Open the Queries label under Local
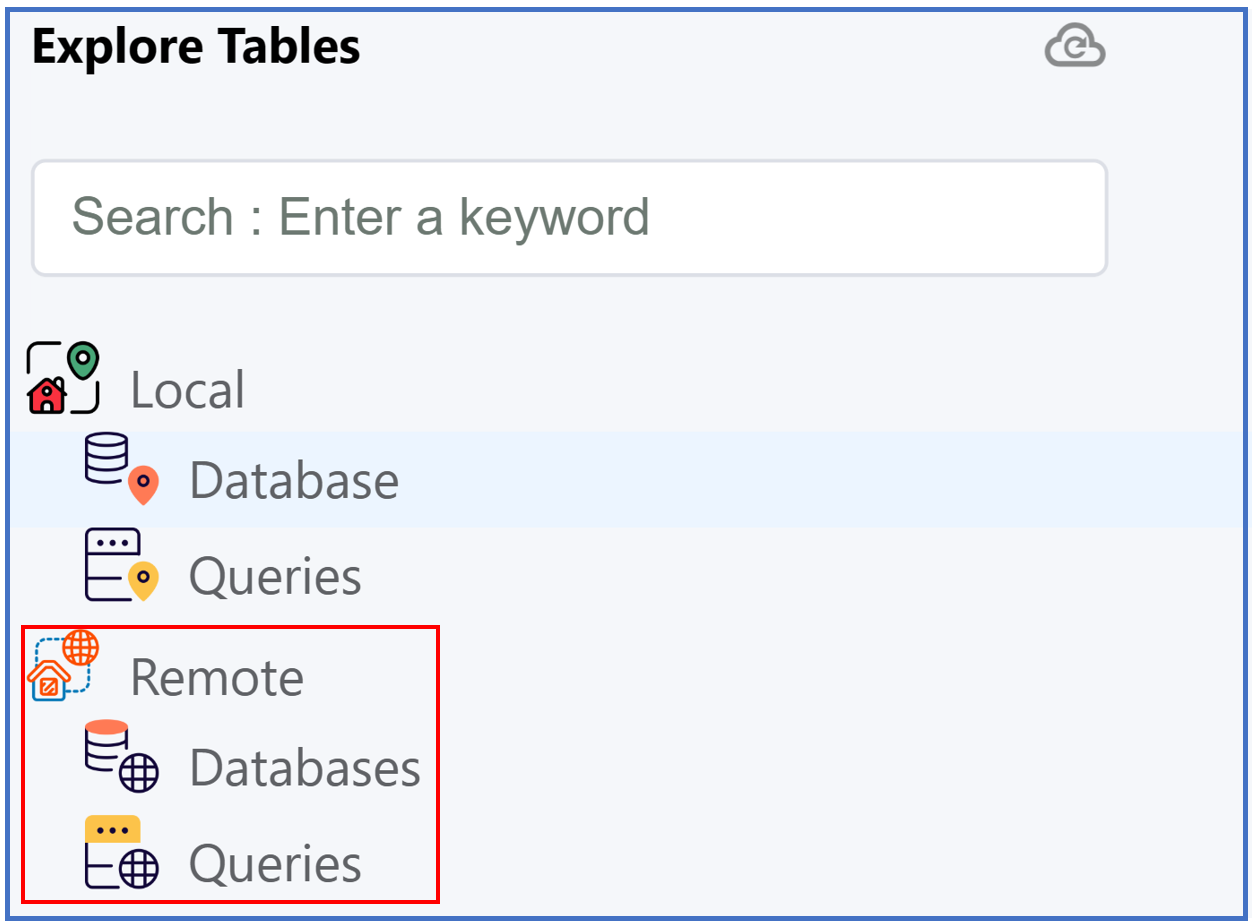Viewport: 1252px width, 924px height. click(275, 577)
